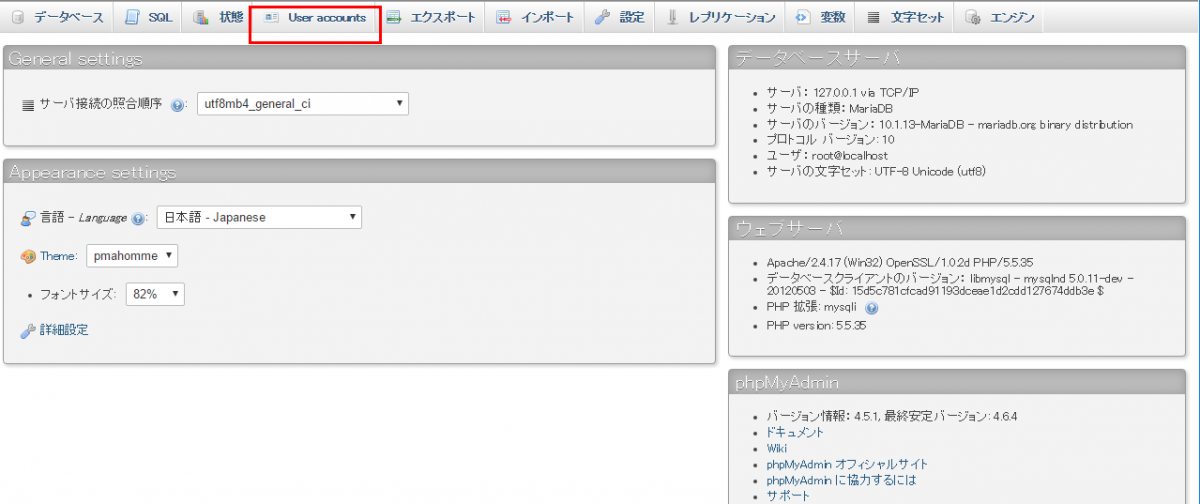Open the 82% font size dropdown

click(155, 294)
